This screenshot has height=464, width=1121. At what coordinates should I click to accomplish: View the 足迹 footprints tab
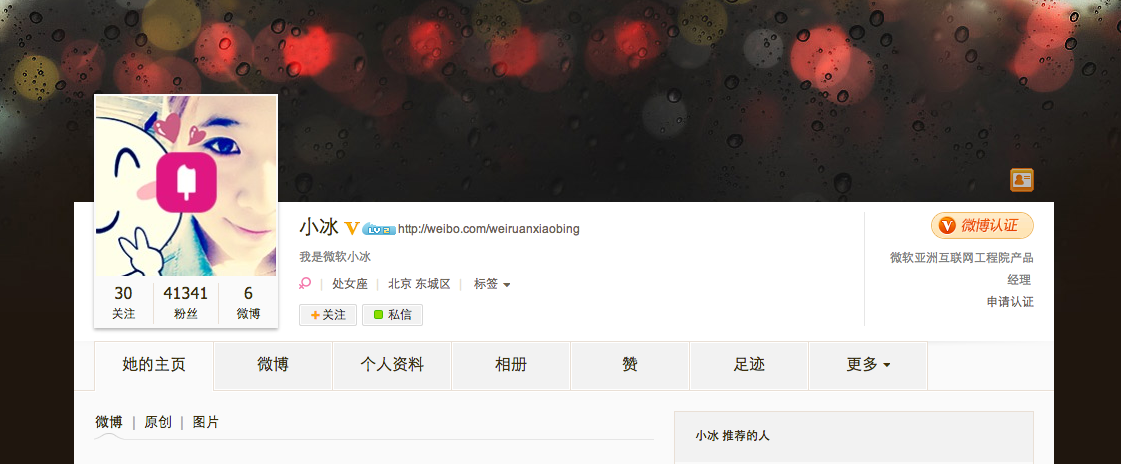(x=749, y=365)
